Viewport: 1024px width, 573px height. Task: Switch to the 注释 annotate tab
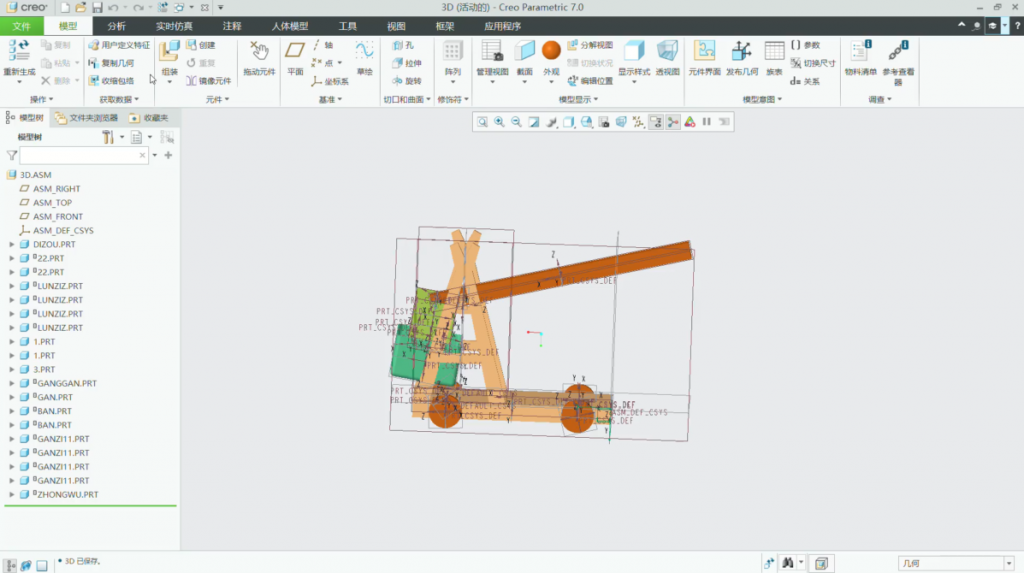[x=232, y=26]
